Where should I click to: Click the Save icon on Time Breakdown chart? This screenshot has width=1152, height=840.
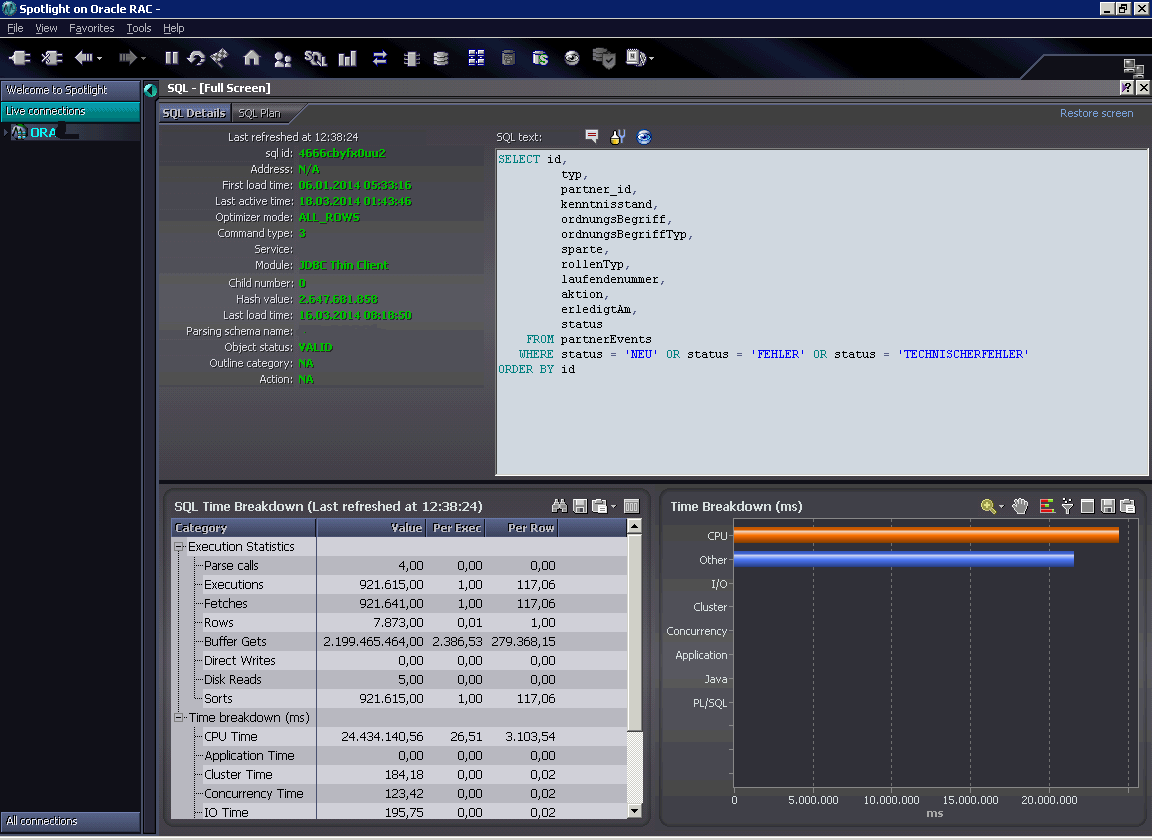pos(1108,506)
